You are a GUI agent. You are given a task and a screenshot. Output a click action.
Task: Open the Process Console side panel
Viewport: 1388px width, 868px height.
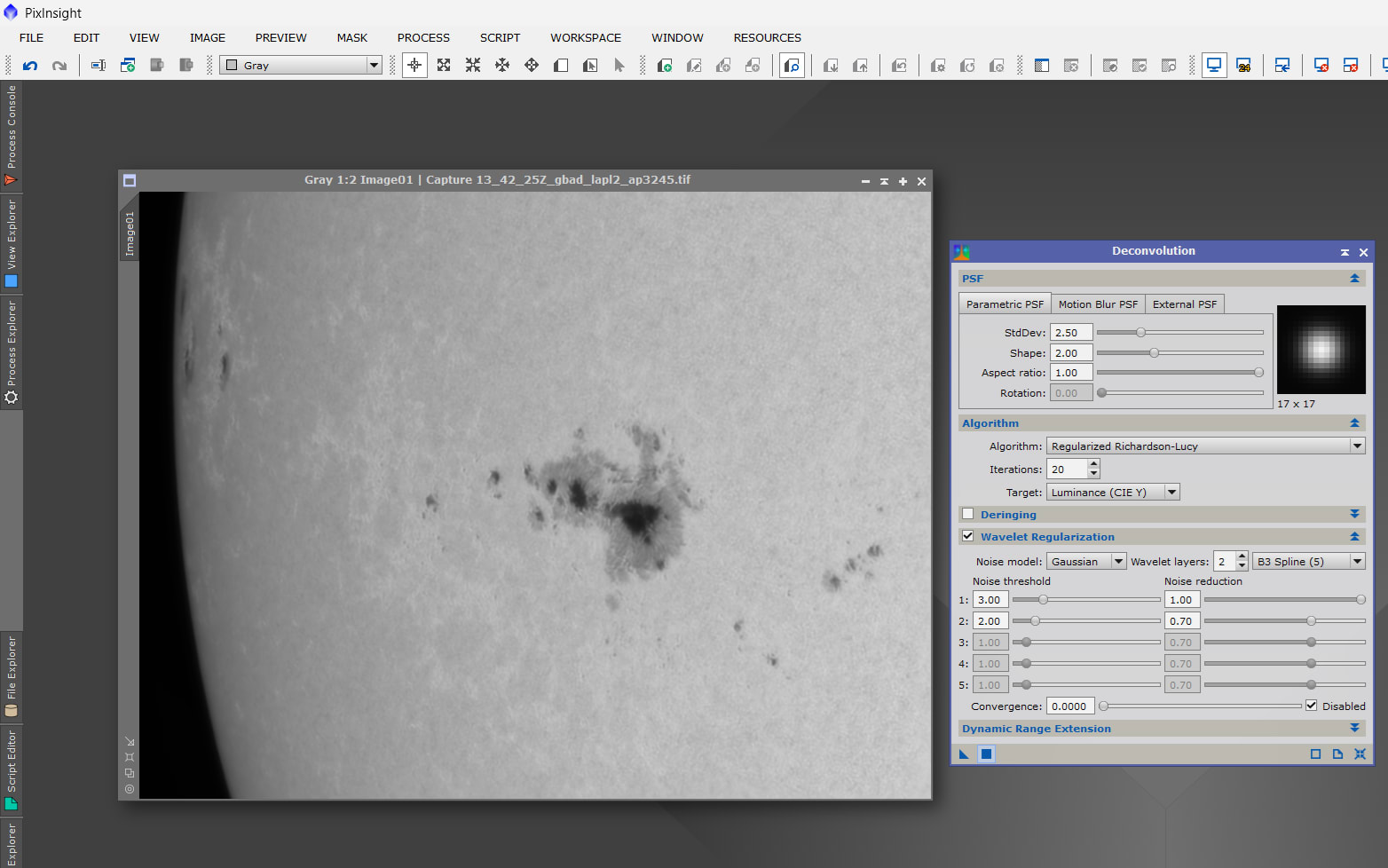[12, 136]
